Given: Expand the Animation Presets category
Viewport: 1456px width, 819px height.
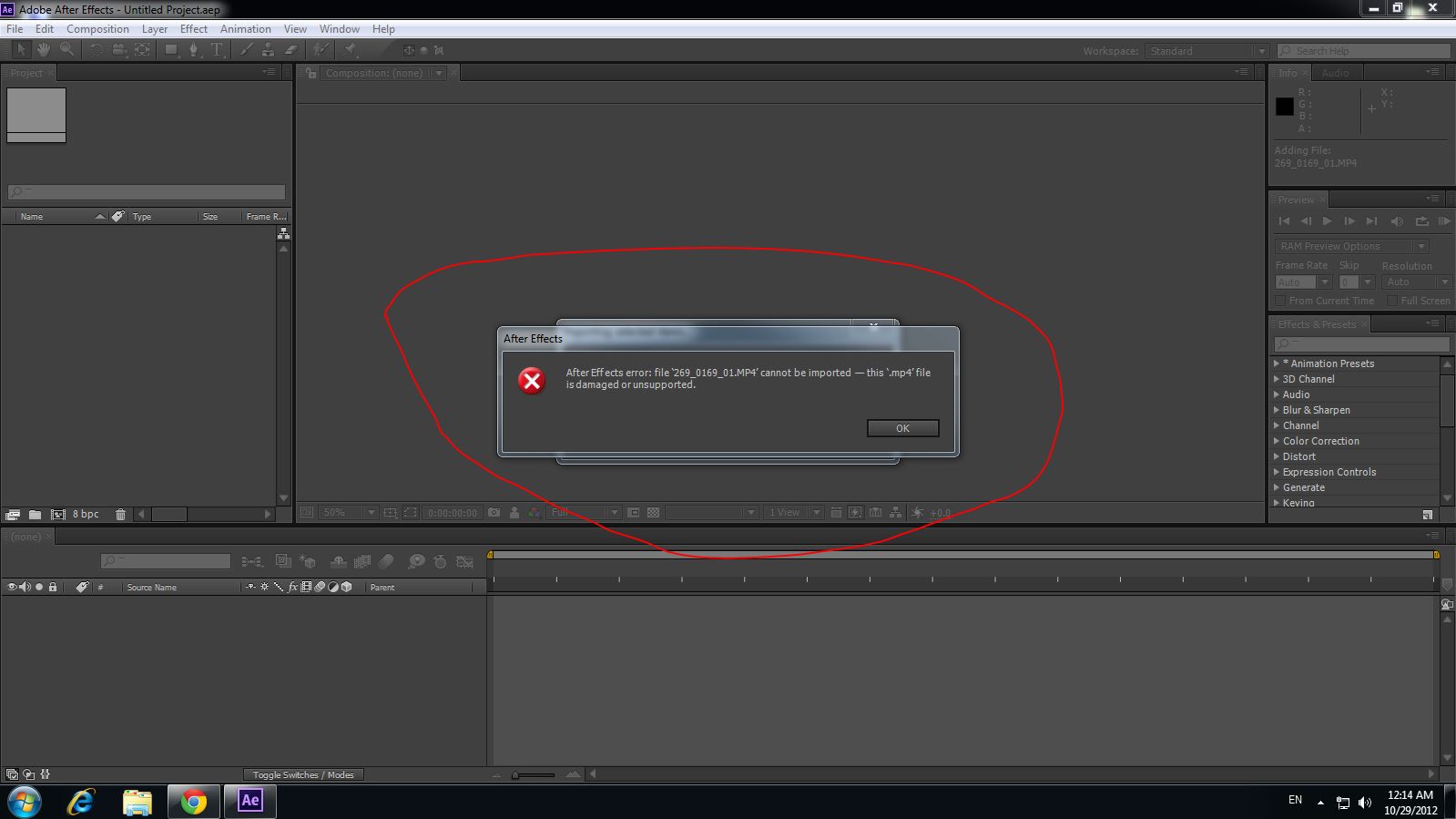Looking at the screenshot, I should (x=1276, y=363).
